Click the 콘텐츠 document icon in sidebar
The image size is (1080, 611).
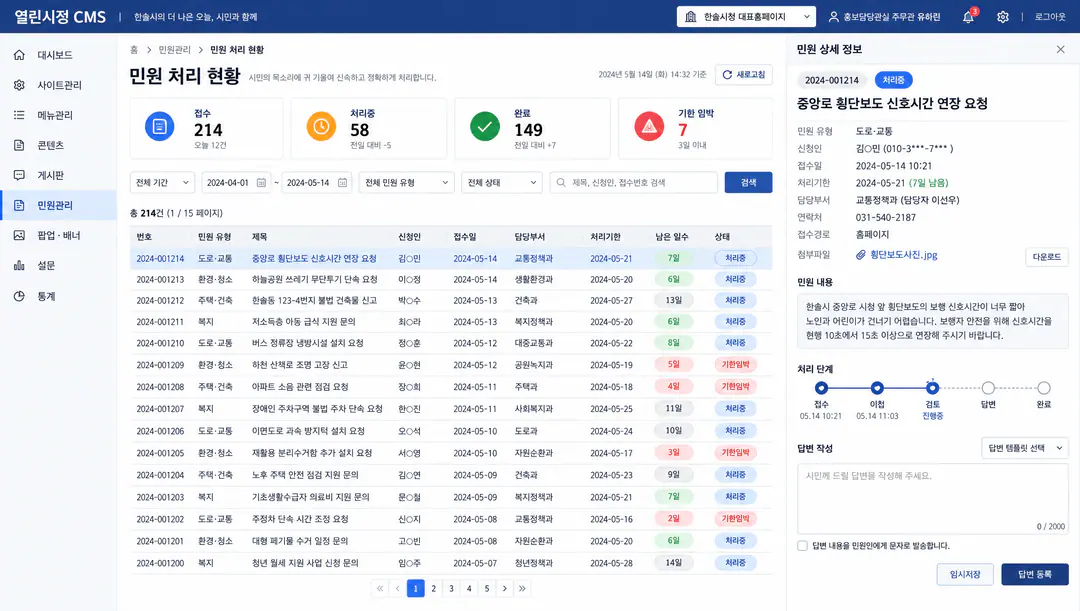click(x=19, y=145)
